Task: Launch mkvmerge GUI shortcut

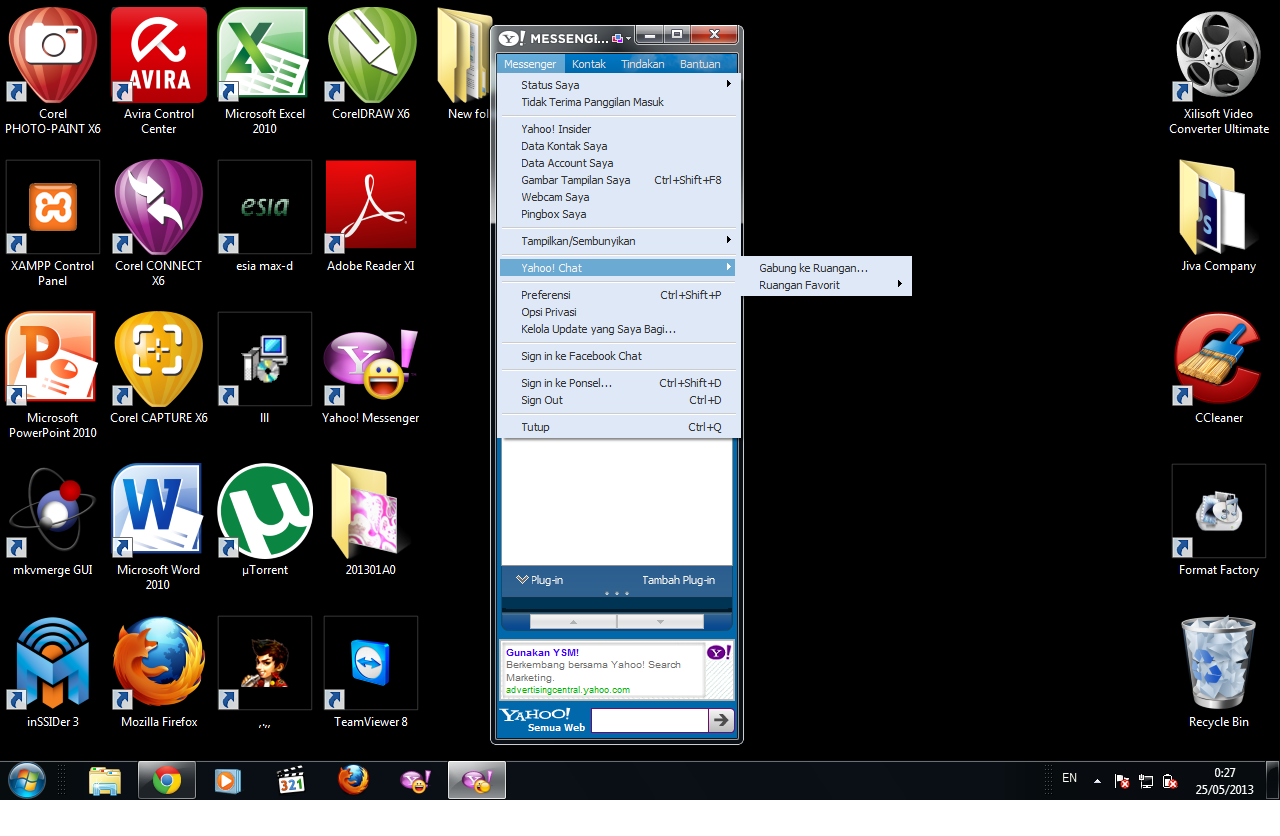Action: (53, 520)
